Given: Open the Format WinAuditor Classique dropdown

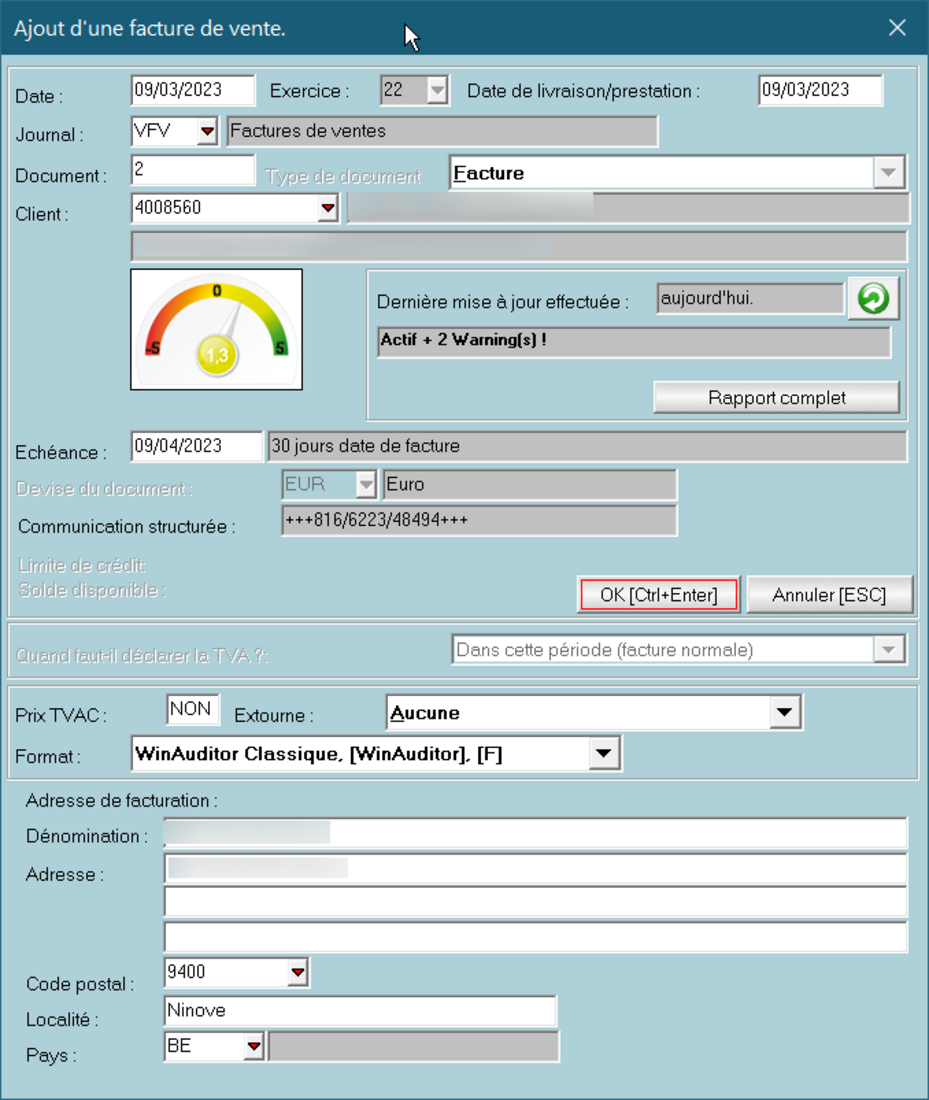Looking at the screenshot, I should pyautogui.click(x=603, y=754).
